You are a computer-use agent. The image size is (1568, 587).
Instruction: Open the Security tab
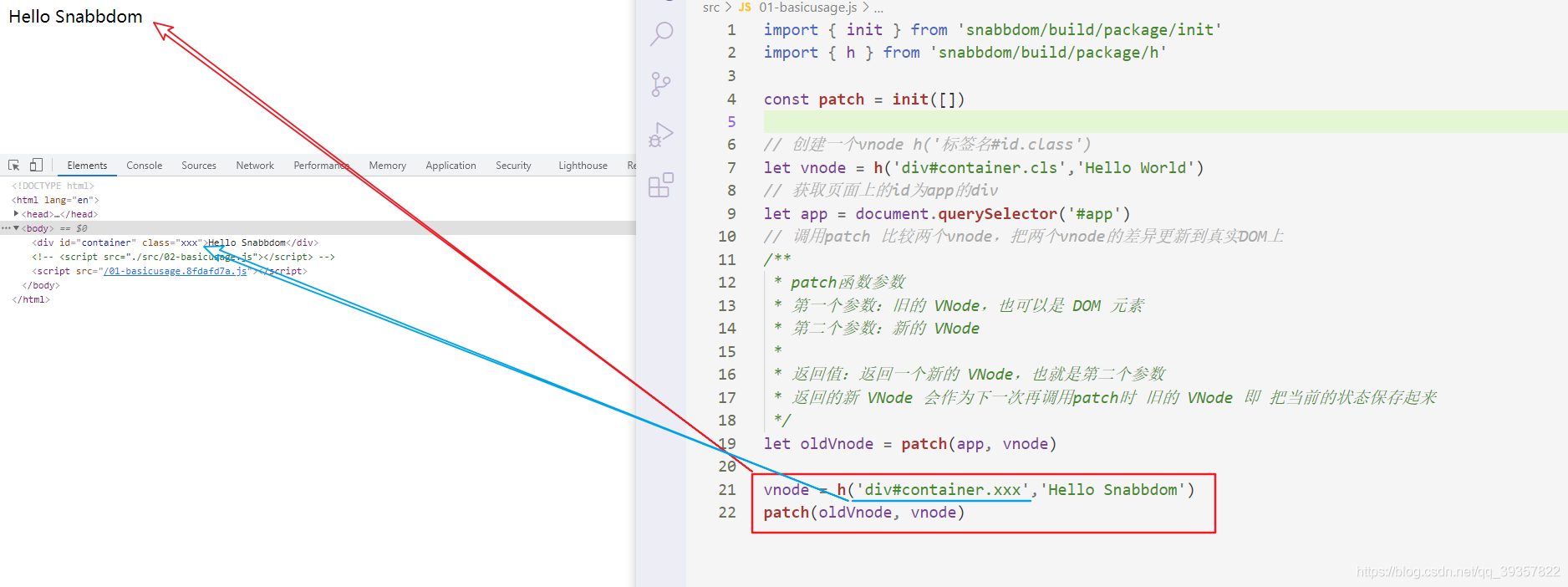513,166
